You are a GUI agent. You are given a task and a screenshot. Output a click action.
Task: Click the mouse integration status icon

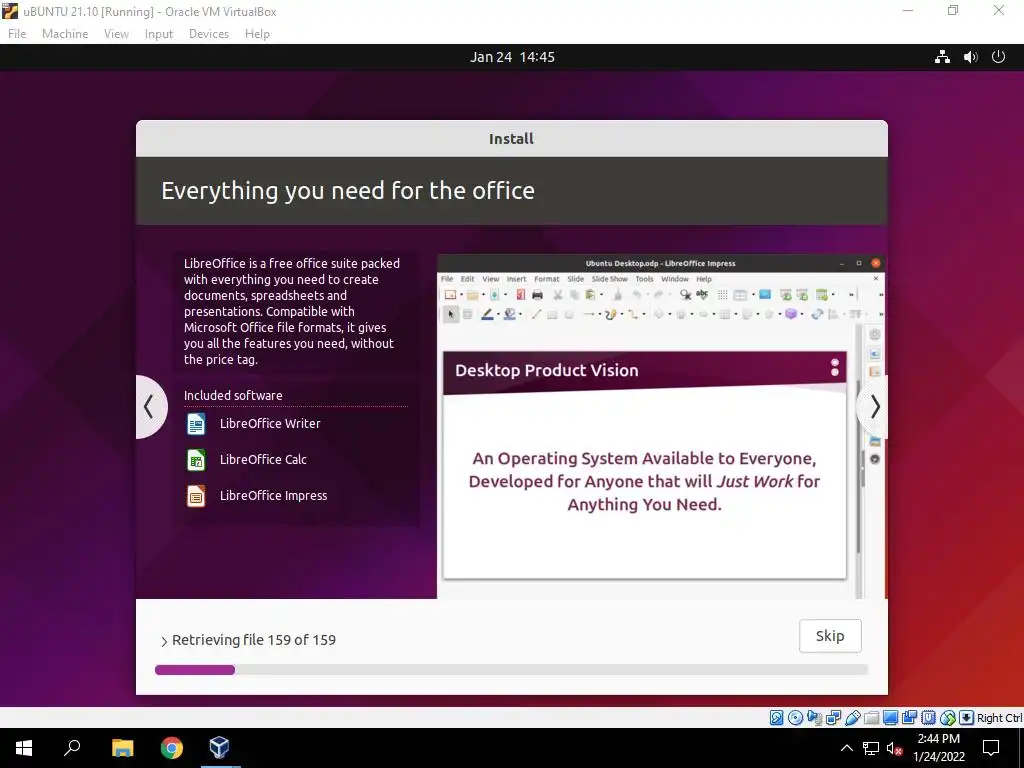pos(948,718)
